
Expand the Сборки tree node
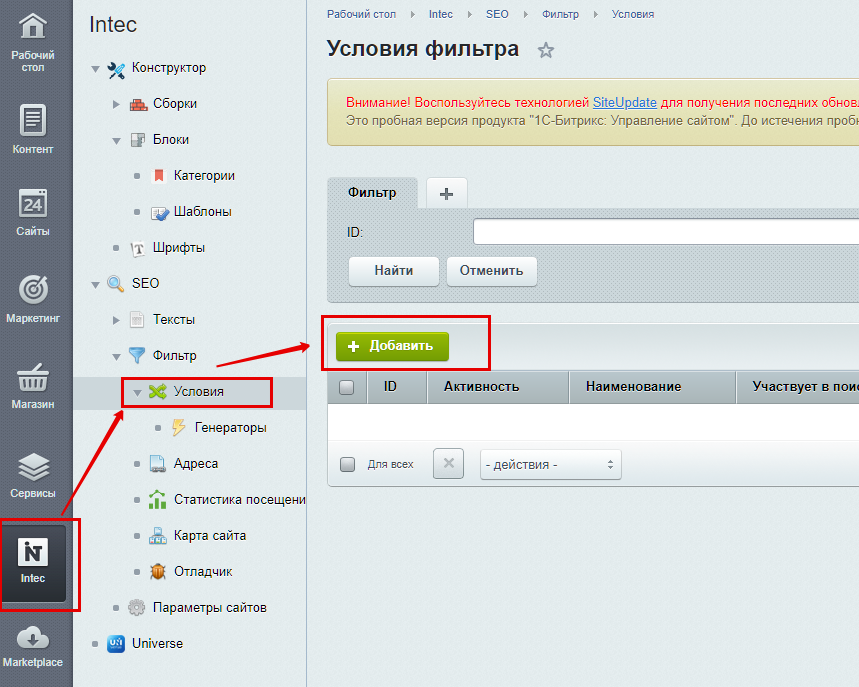116,104
